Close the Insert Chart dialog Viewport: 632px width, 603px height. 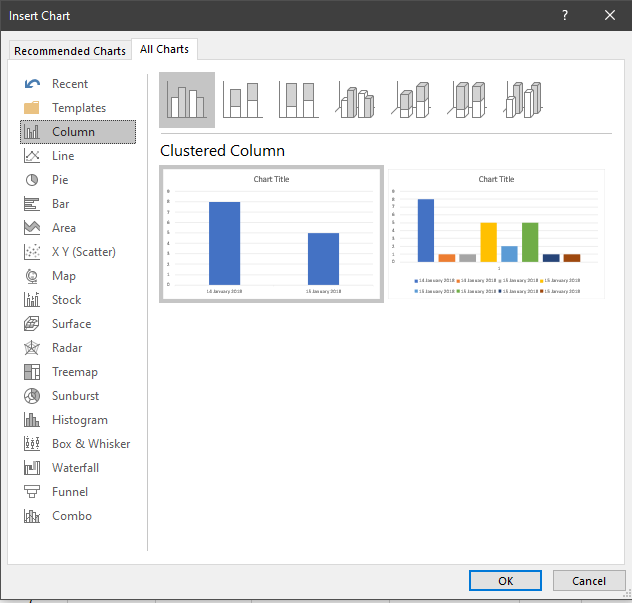tap(610, 15)
